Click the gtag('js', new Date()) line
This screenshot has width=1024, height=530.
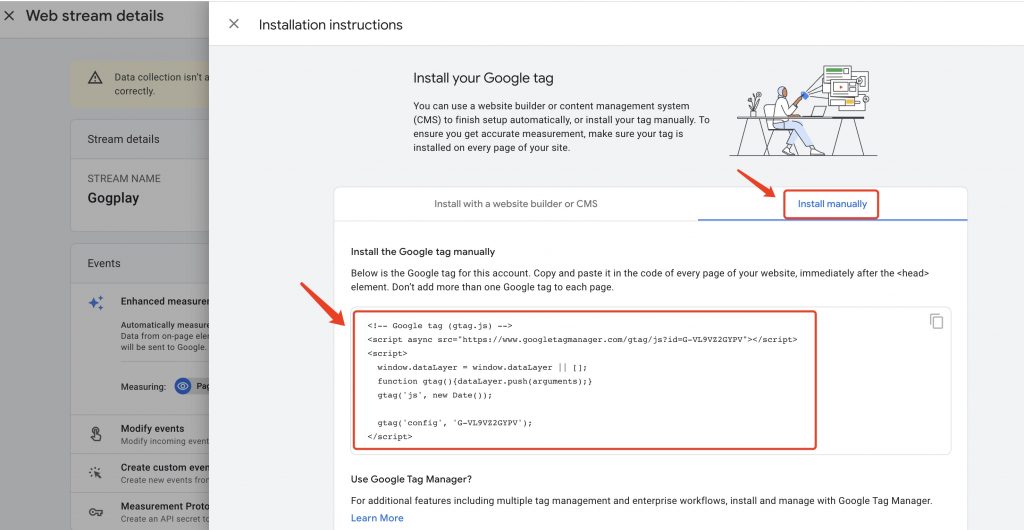click(434, 395)
